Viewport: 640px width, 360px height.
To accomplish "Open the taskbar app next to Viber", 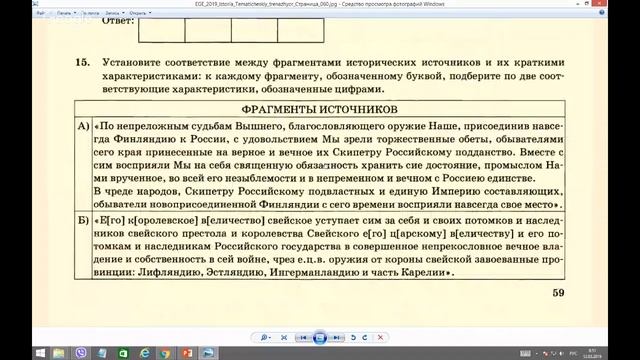I will (102, 353).
